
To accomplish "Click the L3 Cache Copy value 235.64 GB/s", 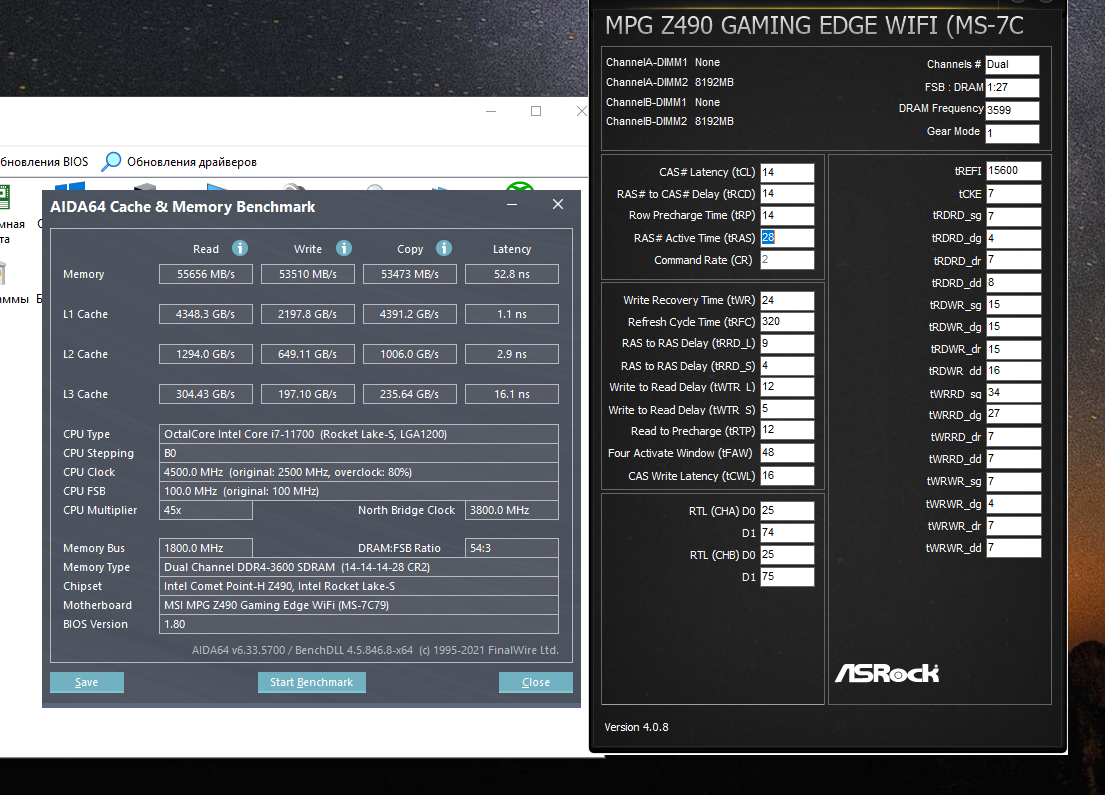I will click(x=409, y=395).
